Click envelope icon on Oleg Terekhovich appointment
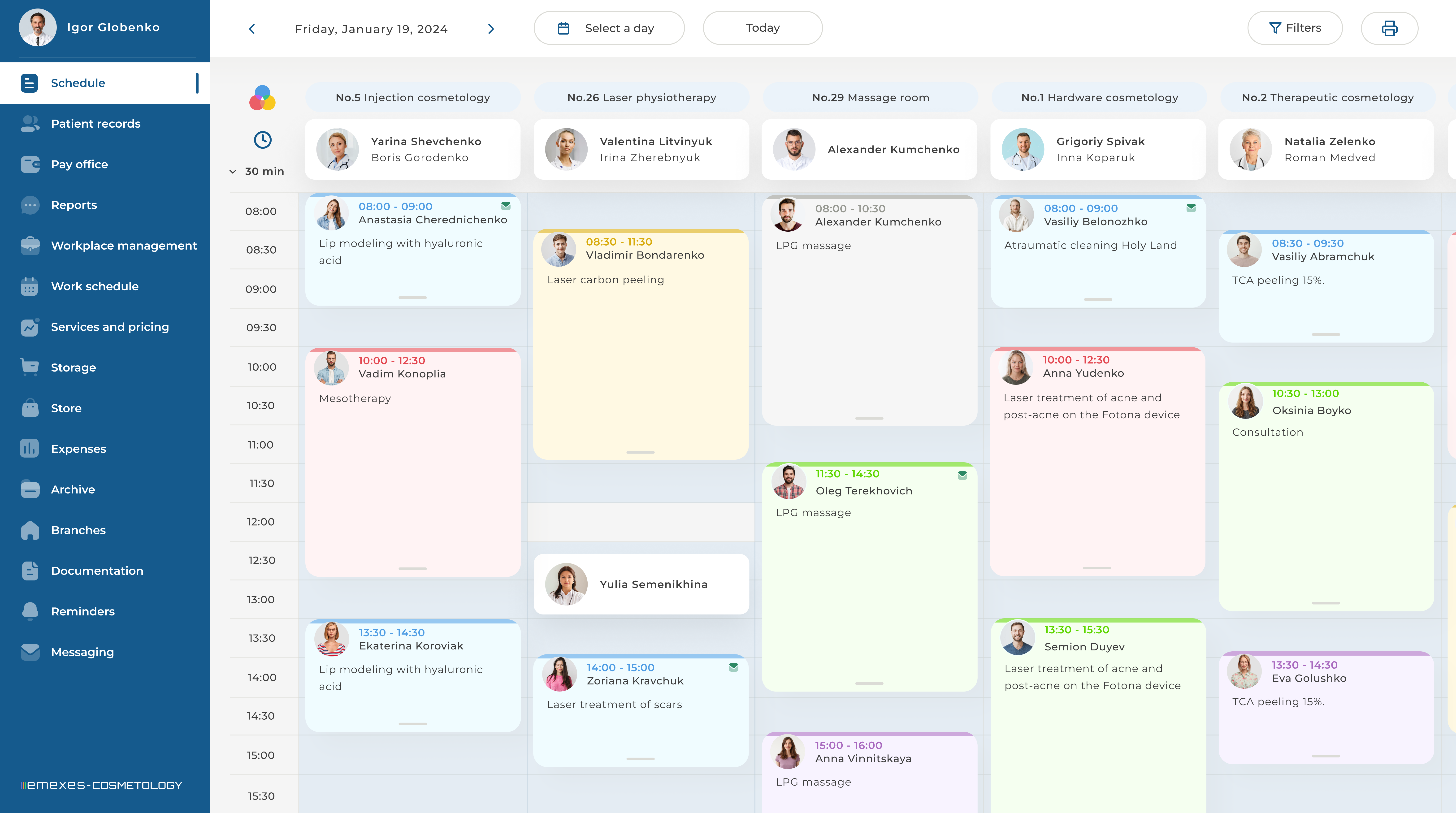This screenshot has width=1456, height=813. point(962,475)
